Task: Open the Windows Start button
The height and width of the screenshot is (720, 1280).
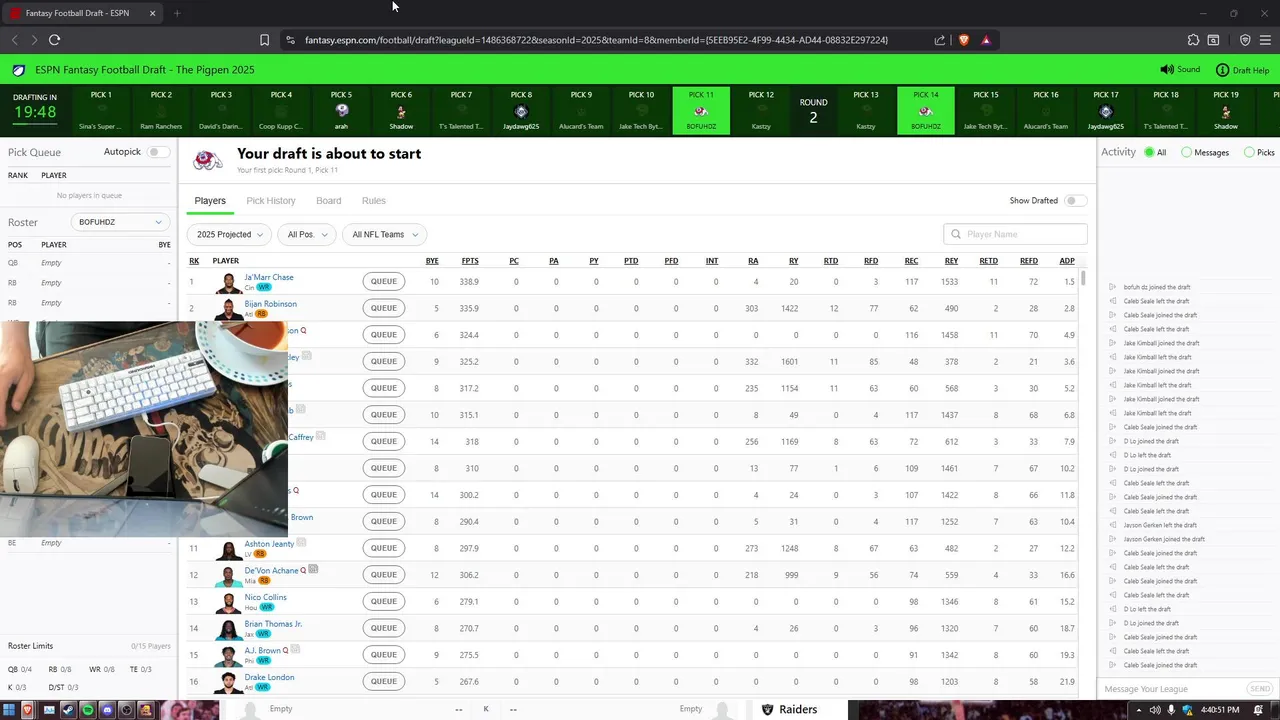Action: (x=8, y=710)
